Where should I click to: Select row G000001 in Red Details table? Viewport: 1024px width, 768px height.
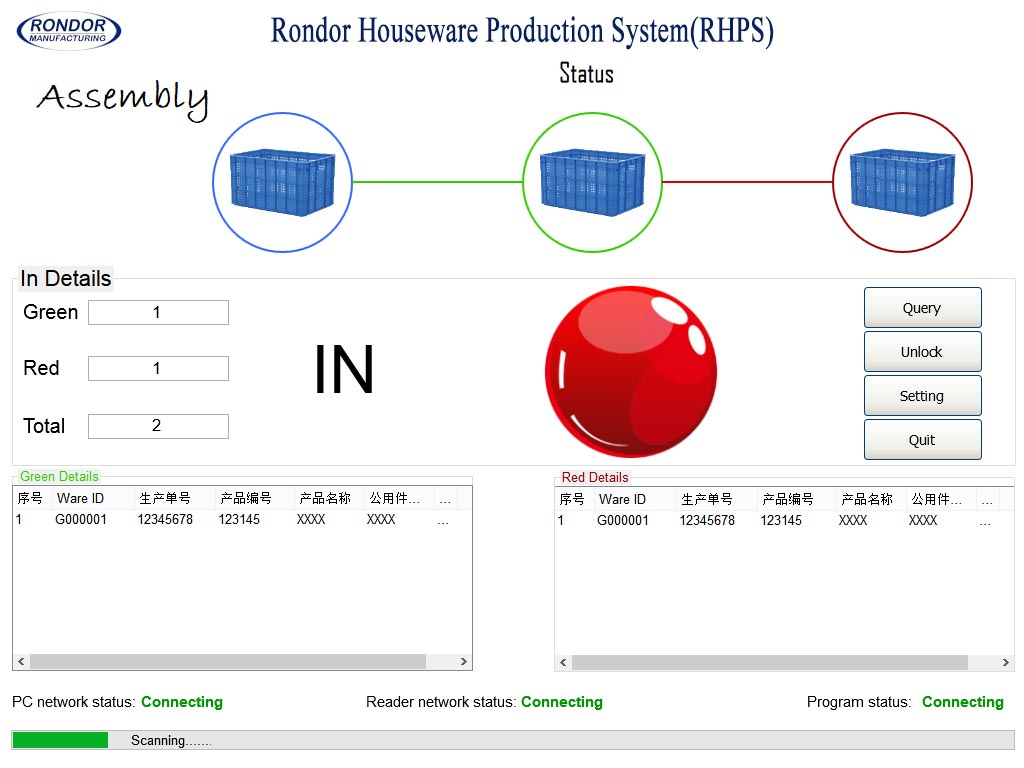(x=623, y=520)
